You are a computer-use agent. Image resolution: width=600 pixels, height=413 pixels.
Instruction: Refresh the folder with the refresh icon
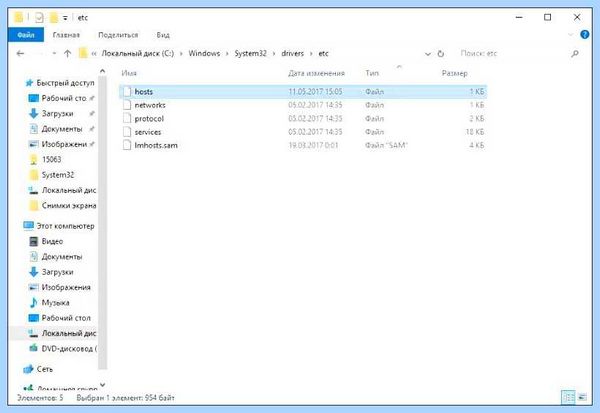point(441,54)
